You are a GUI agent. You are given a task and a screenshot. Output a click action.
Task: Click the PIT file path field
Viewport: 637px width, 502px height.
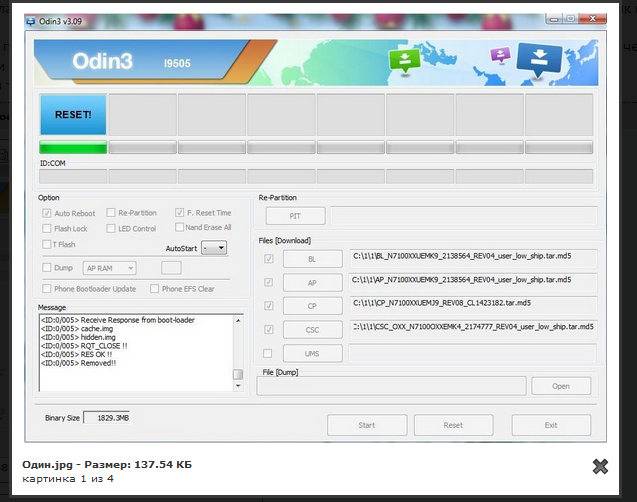pyautogui.click(x=464, y=215)
